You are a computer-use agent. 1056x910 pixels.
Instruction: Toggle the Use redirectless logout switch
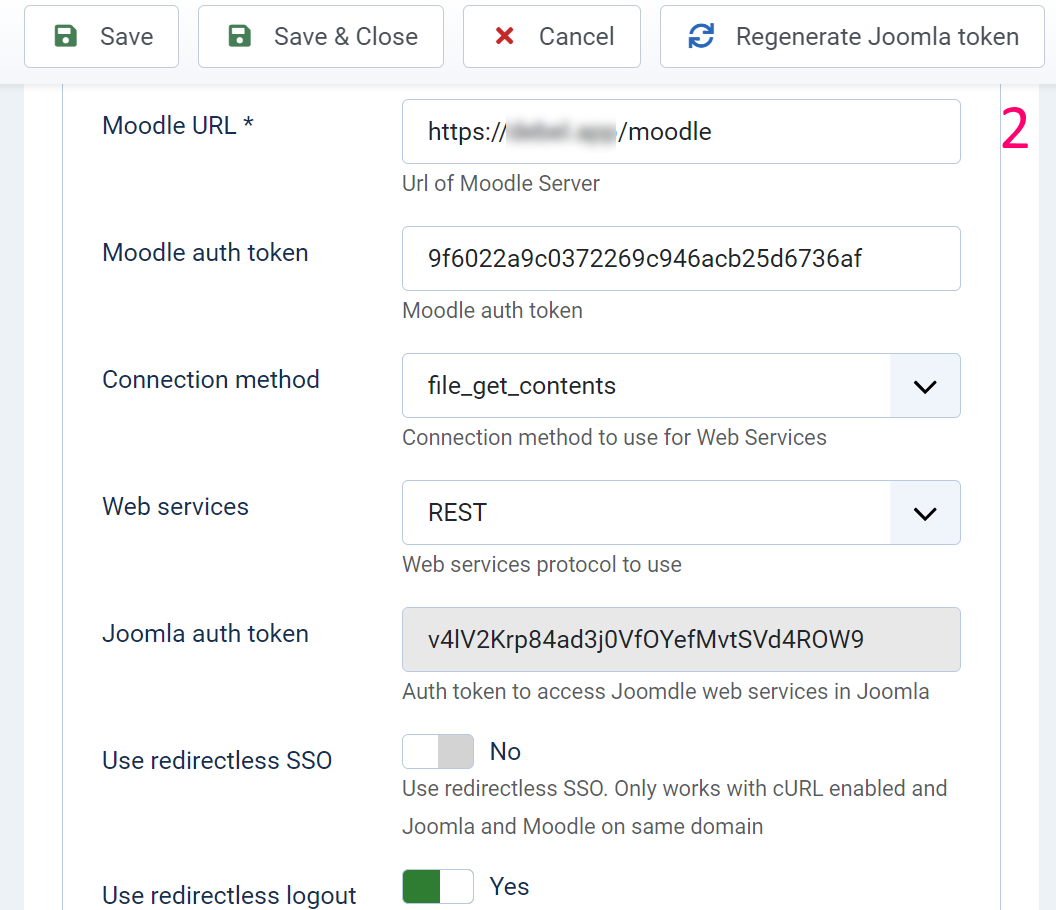click(x=438, y=886)
